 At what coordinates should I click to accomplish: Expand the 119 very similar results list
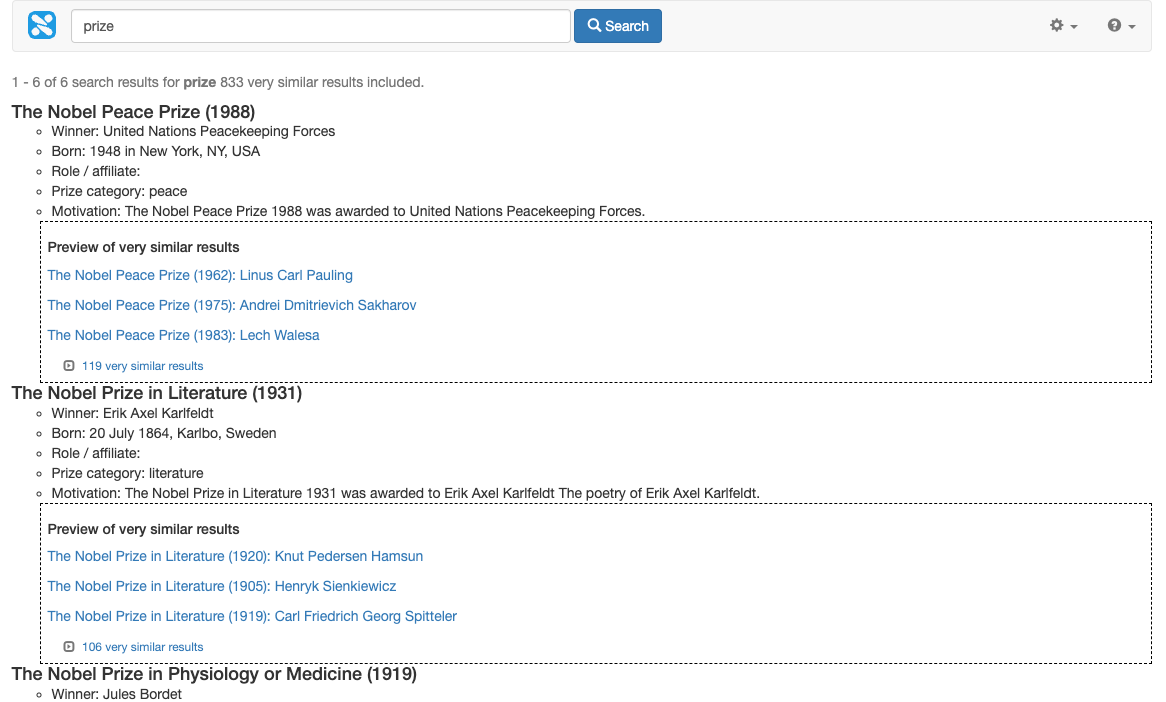(x=142, y=365)
